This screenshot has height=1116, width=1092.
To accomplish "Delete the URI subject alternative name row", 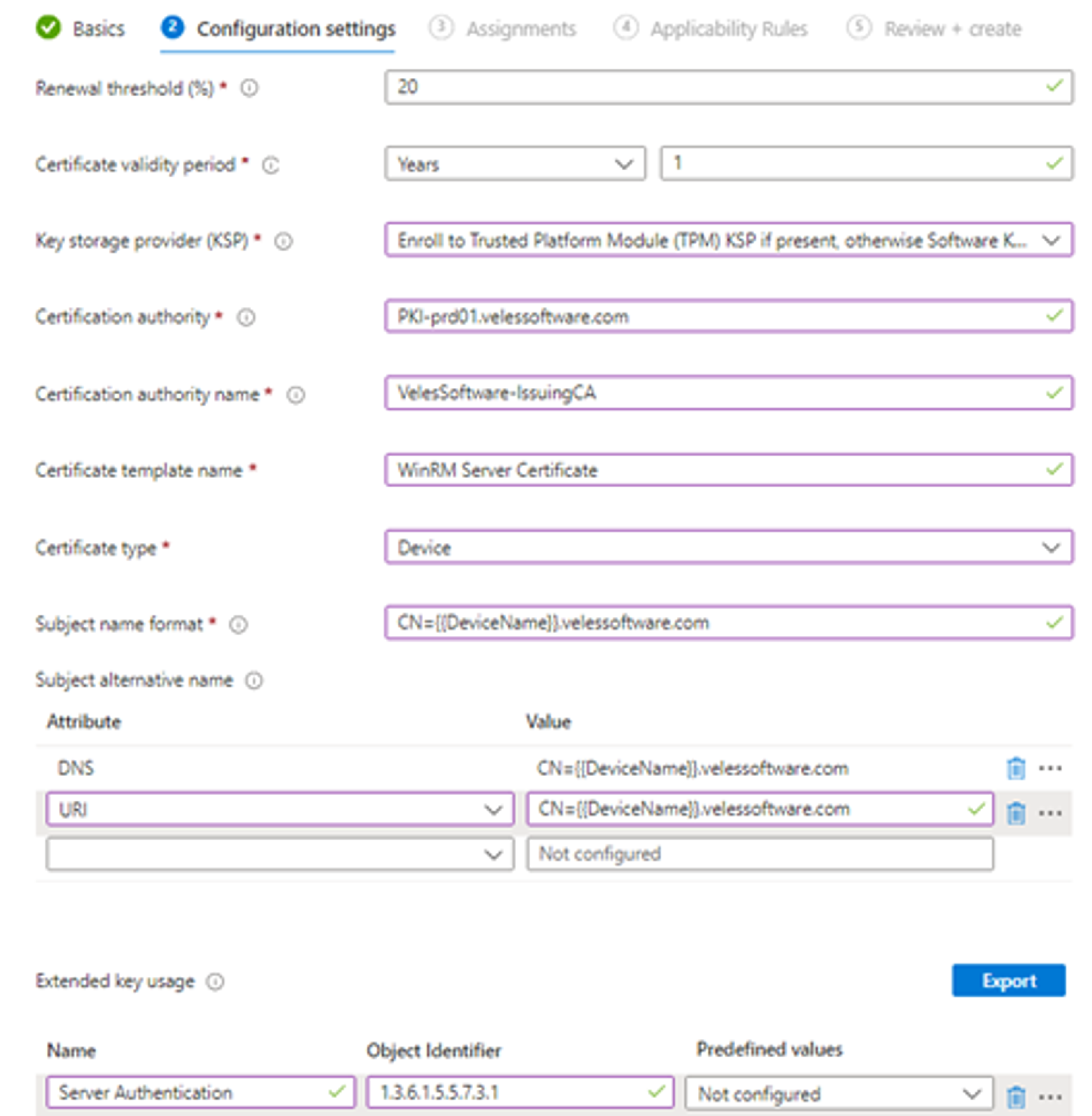I will pos(1016,813).
